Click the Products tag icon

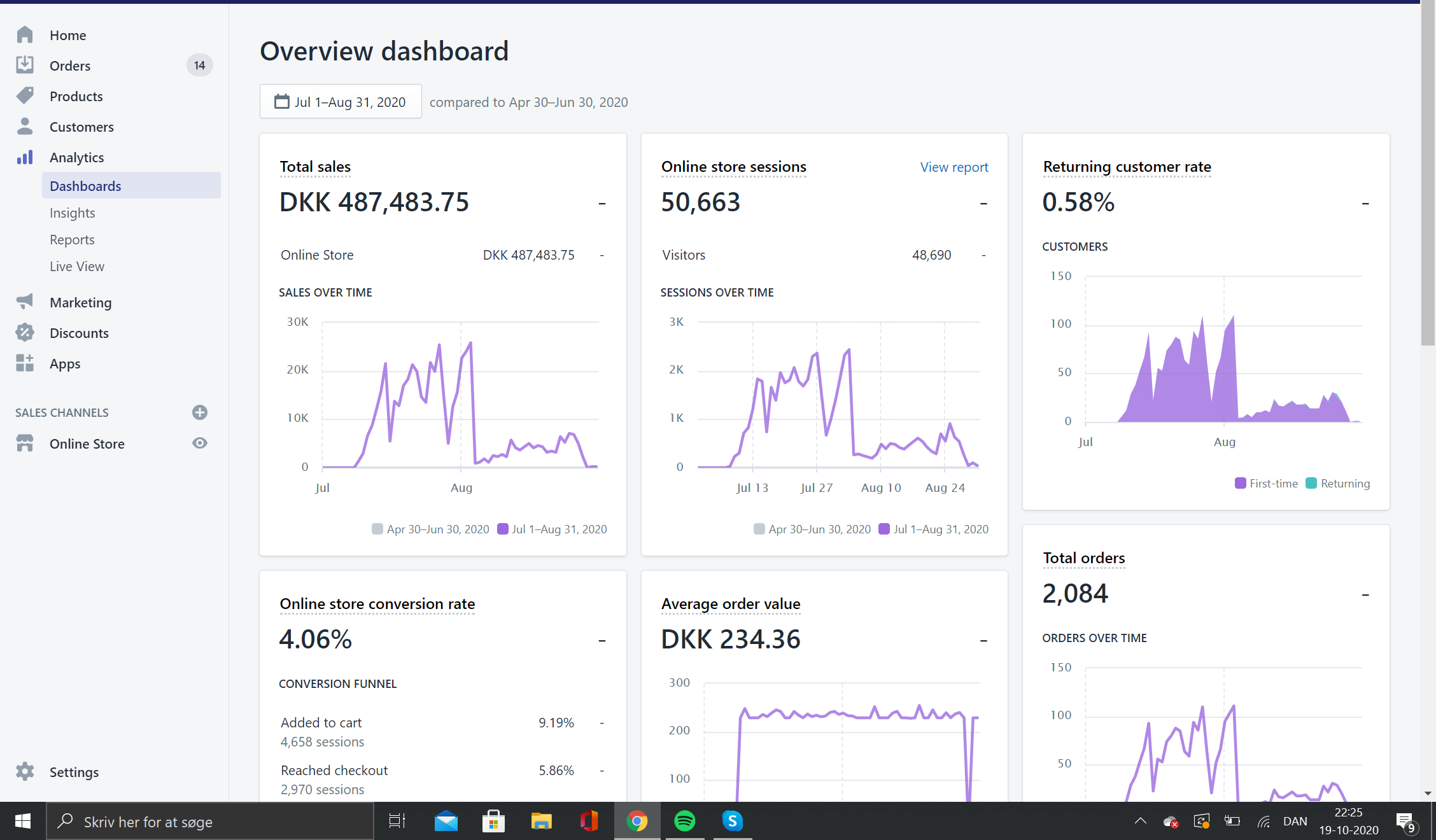[x=25, y=95]
